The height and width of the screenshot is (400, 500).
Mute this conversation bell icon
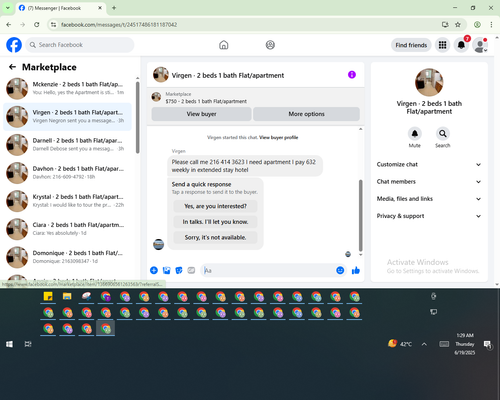point(415,134)
